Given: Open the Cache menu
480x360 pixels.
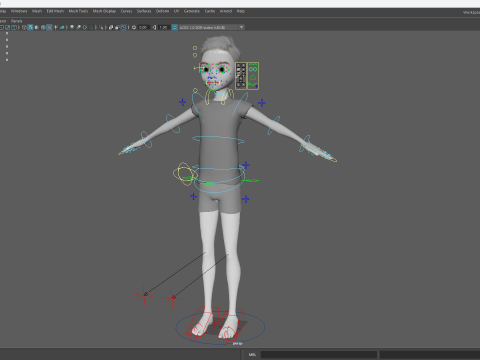Looking at the screenshot, I should click(210, 11).
